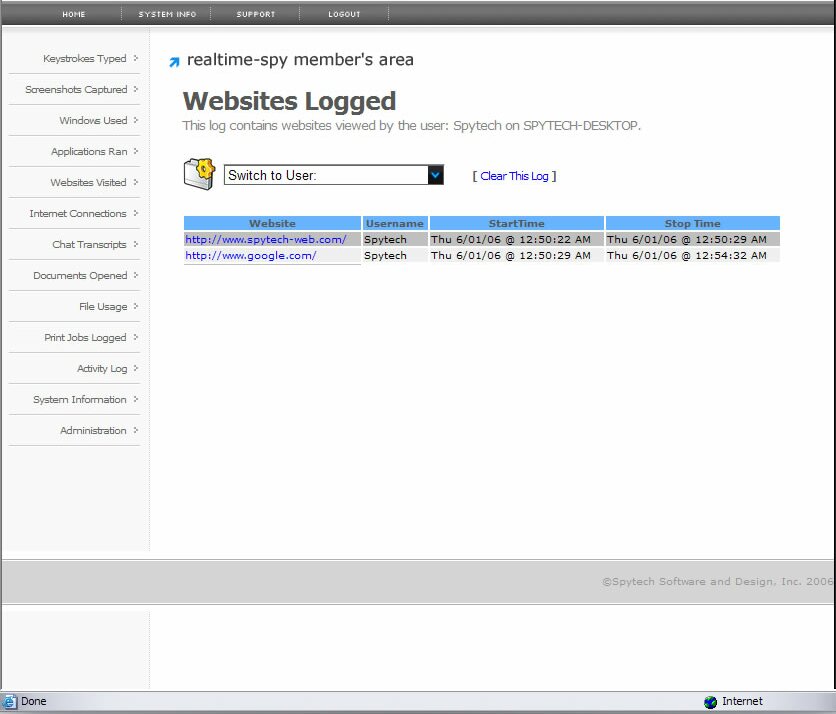Expand the Screenshots Captured sidebar arrow
Screen dimensions: 836x714
(x=135, y=89)
